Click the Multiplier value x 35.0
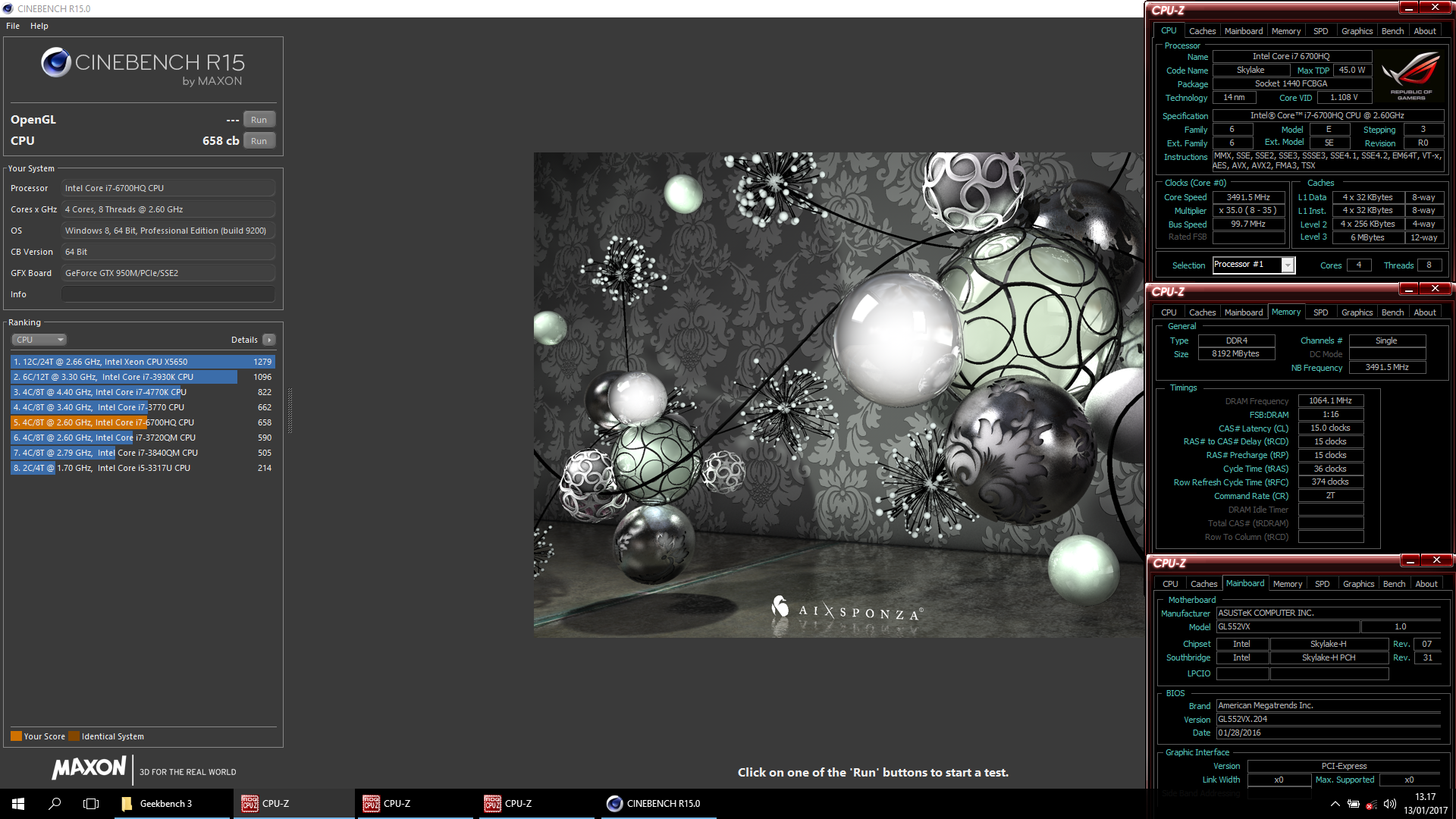 pos(1248,211)
